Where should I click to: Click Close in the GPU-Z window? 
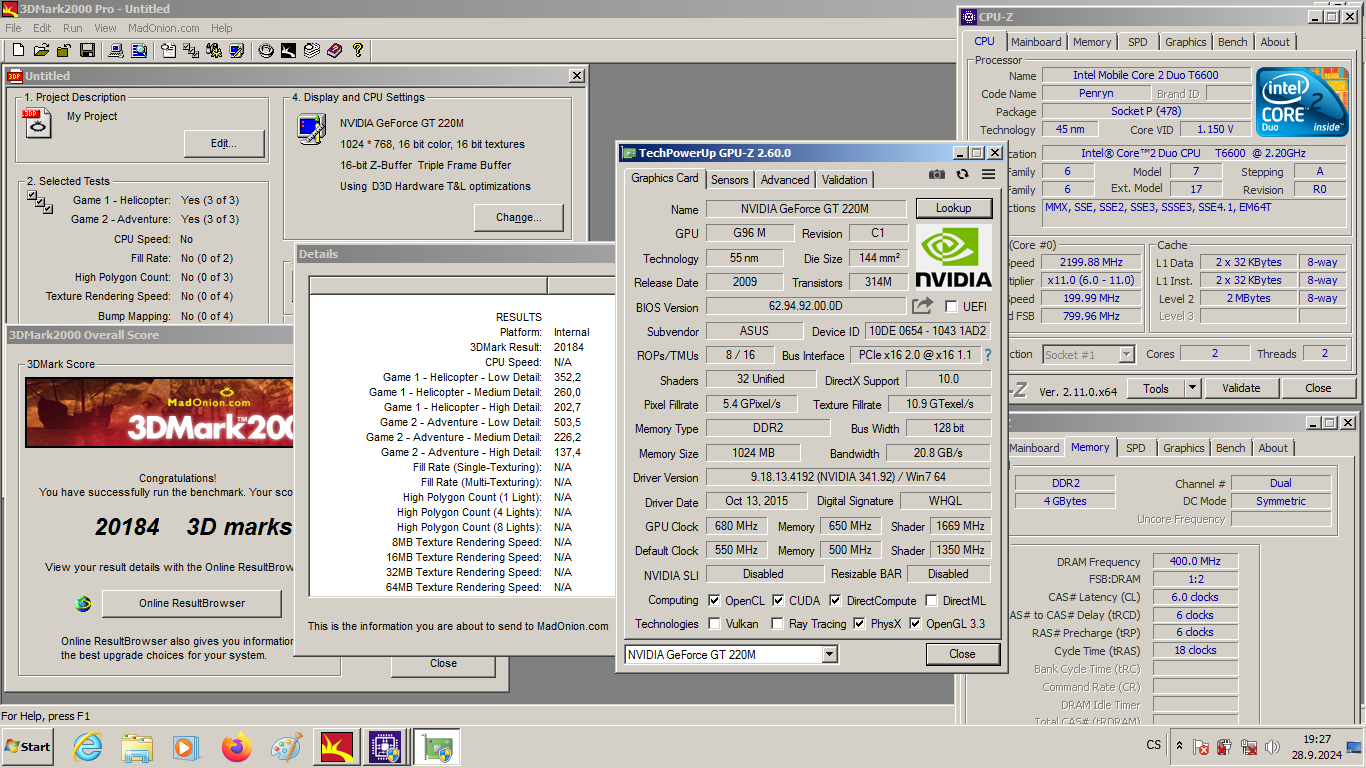(x=963, y=654)
